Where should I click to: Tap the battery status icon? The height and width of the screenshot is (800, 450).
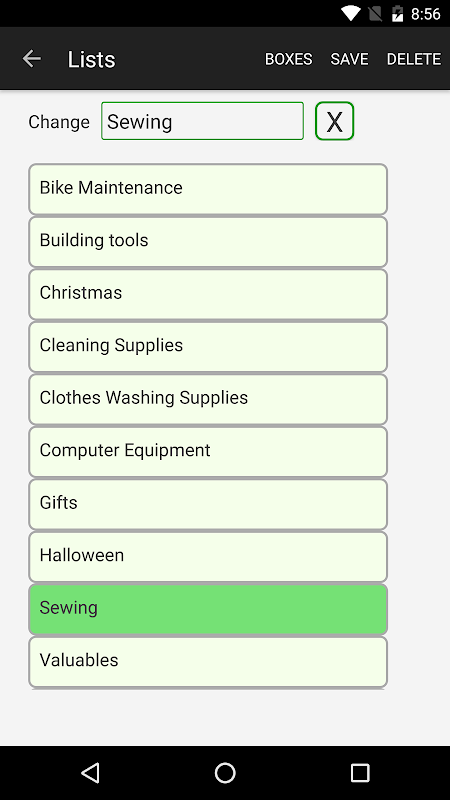[397, 14]
